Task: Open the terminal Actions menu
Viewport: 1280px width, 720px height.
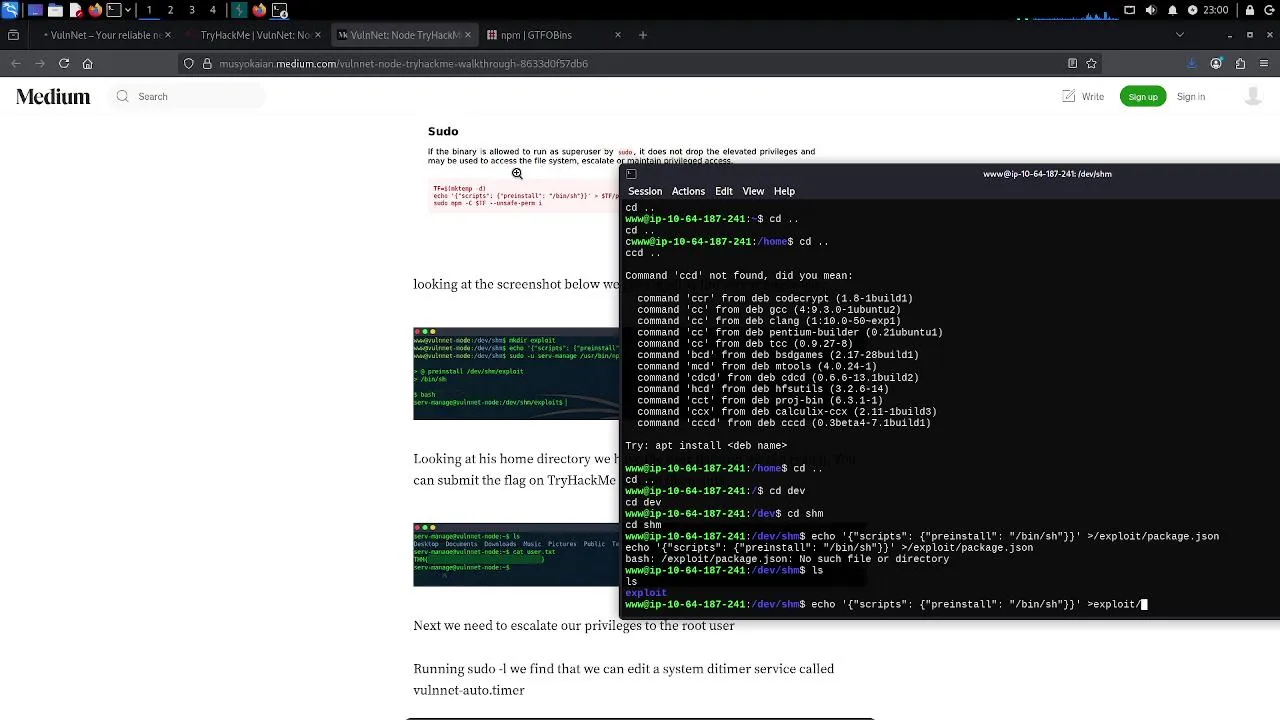Action: (688, 191)
